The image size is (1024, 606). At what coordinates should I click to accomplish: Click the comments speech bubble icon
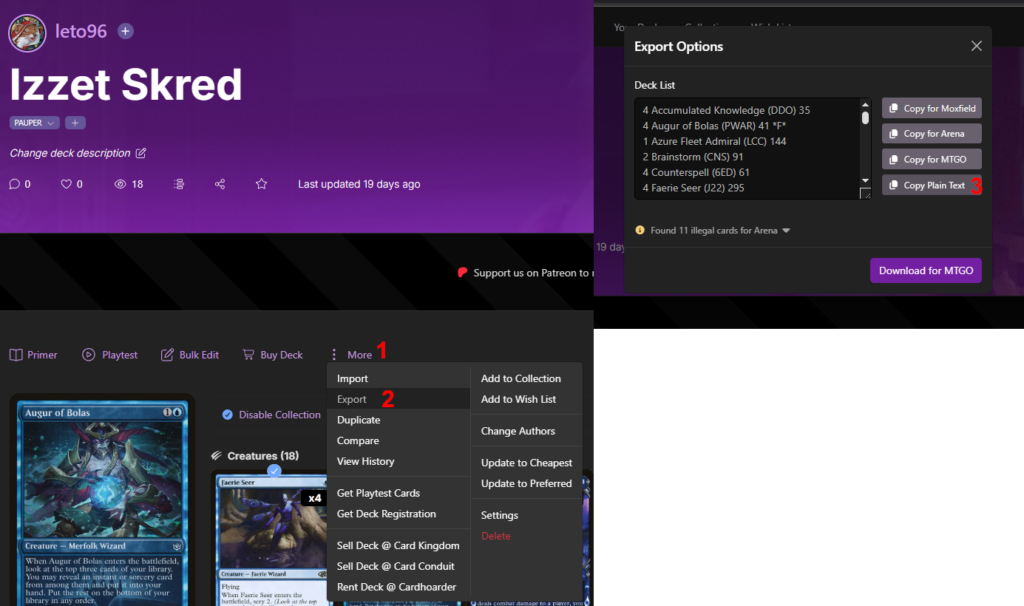[x=14, y=184]
